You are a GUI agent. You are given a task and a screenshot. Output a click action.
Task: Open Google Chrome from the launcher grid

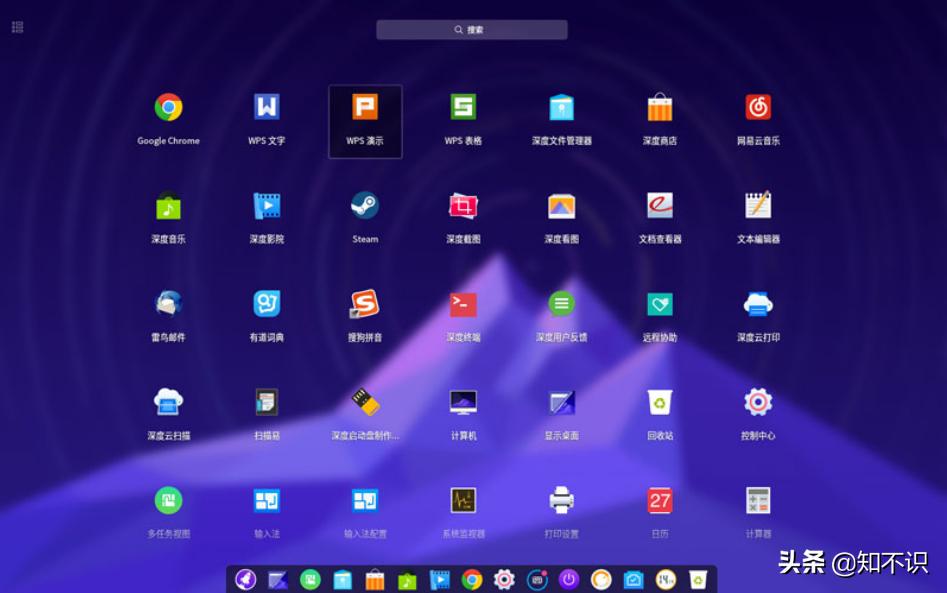tap(168, 108)
